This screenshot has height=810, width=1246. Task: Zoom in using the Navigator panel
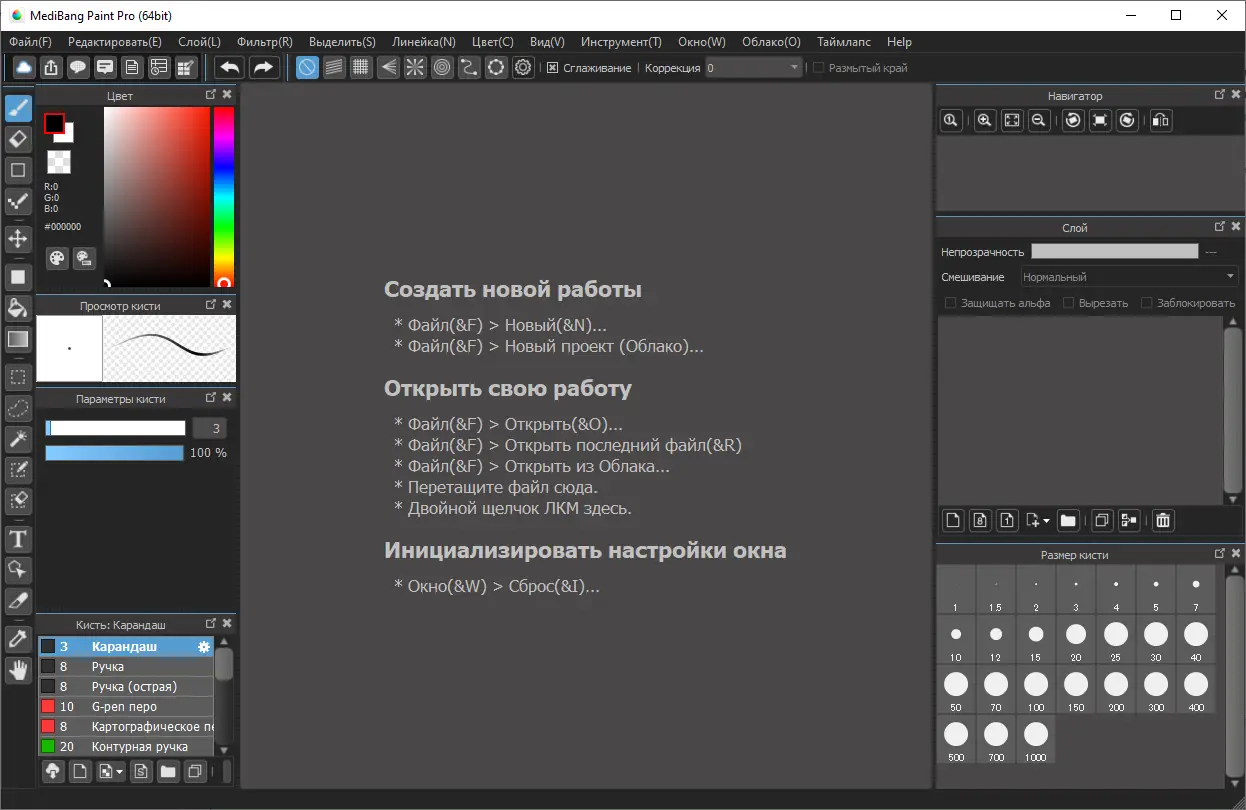[x=985, y=120]
